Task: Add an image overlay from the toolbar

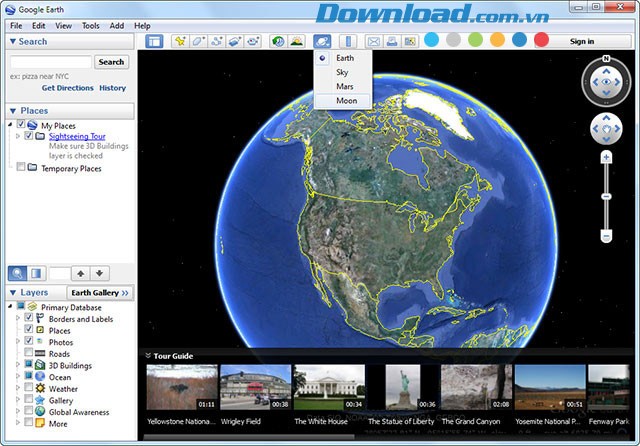Action: [235, 41]
